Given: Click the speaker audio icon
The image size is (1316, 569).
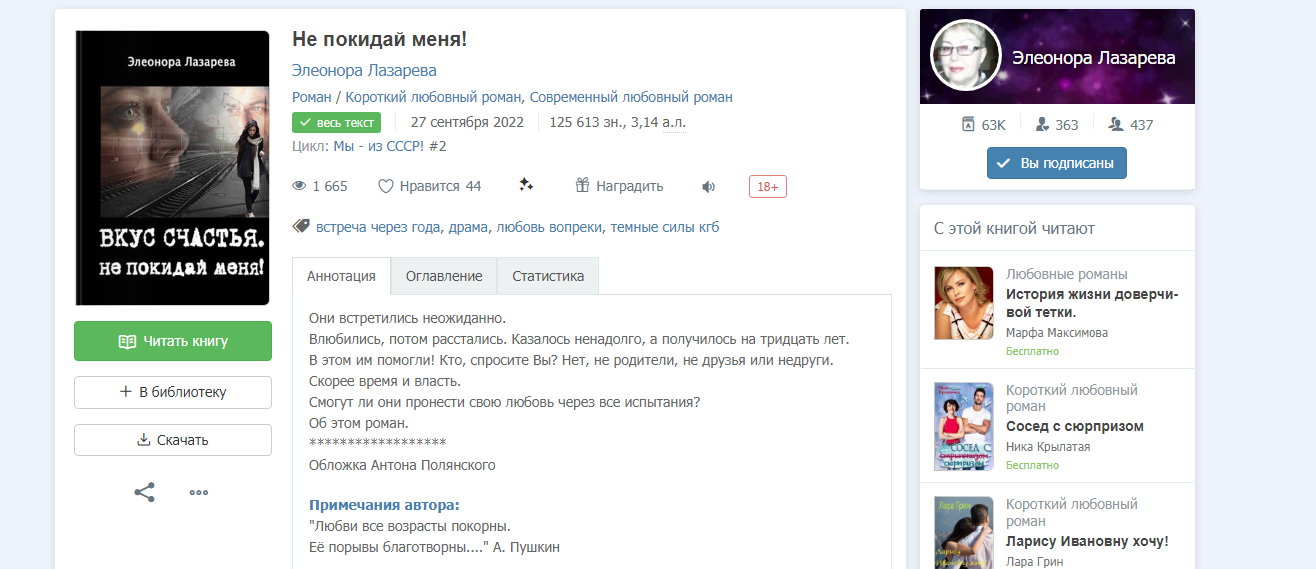Looking at the screenshot, I should 708,186.
